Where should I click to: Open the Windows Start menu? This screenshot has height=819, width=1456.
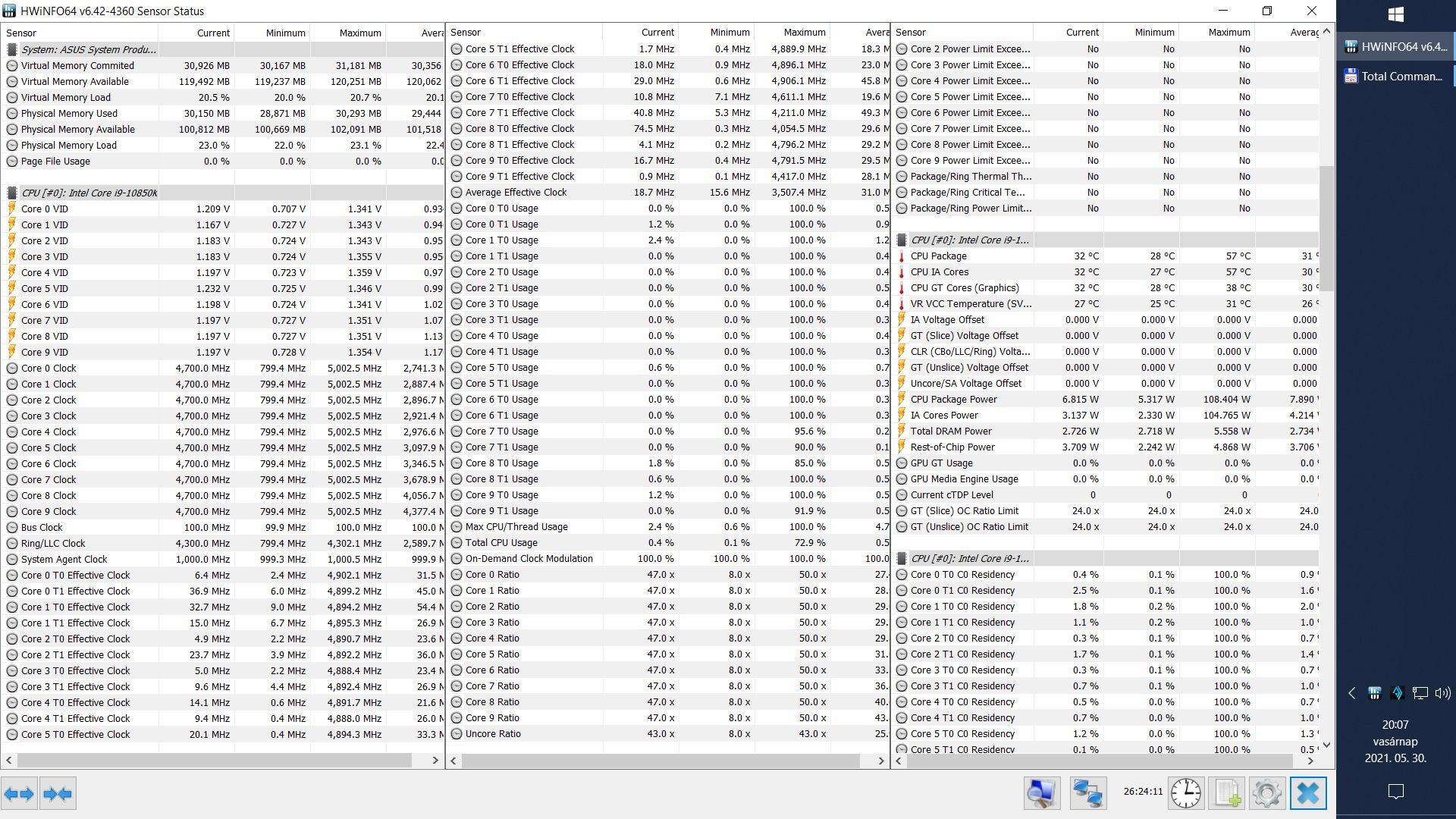coord(1395,14)
